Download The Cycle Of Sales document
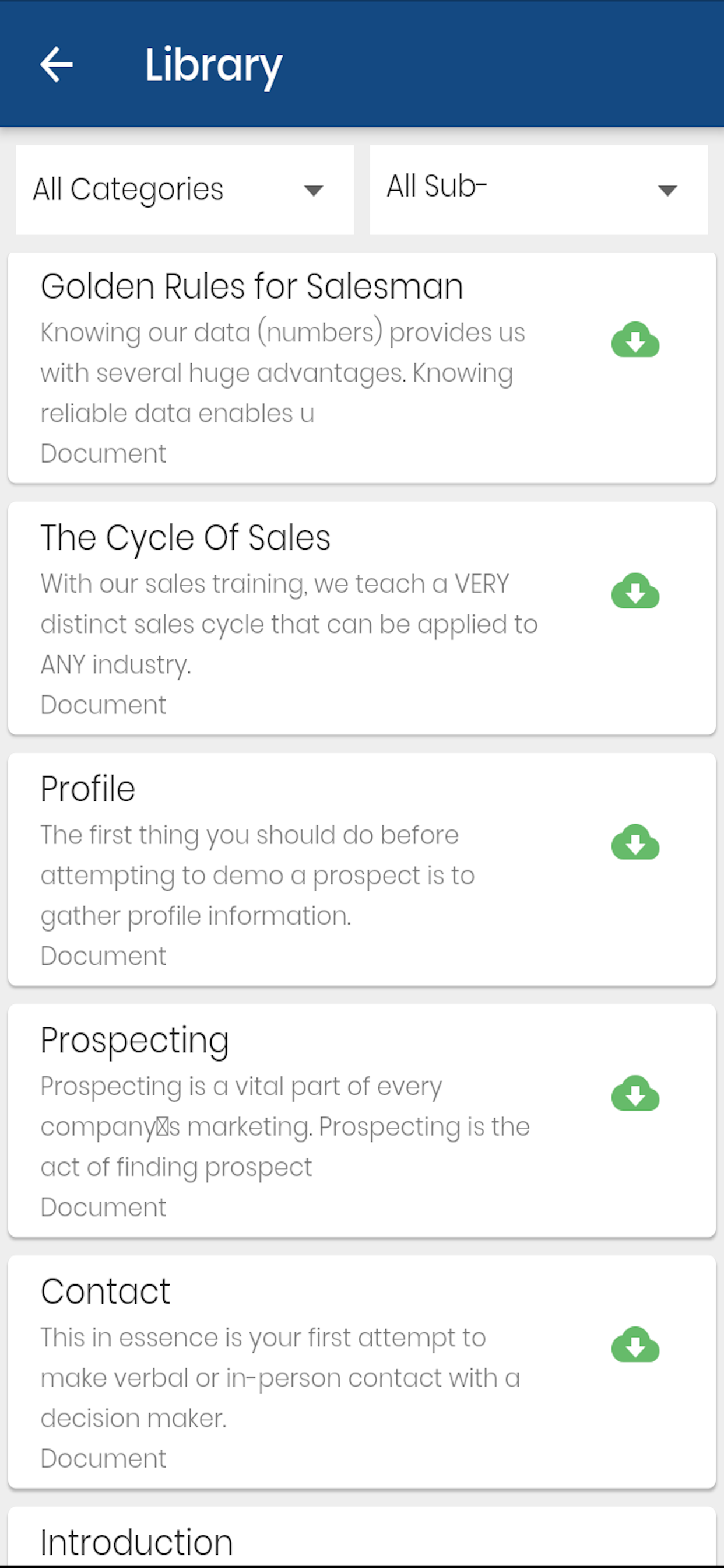This screenshot has height=1568, width=724. click(x=635, y=590)
